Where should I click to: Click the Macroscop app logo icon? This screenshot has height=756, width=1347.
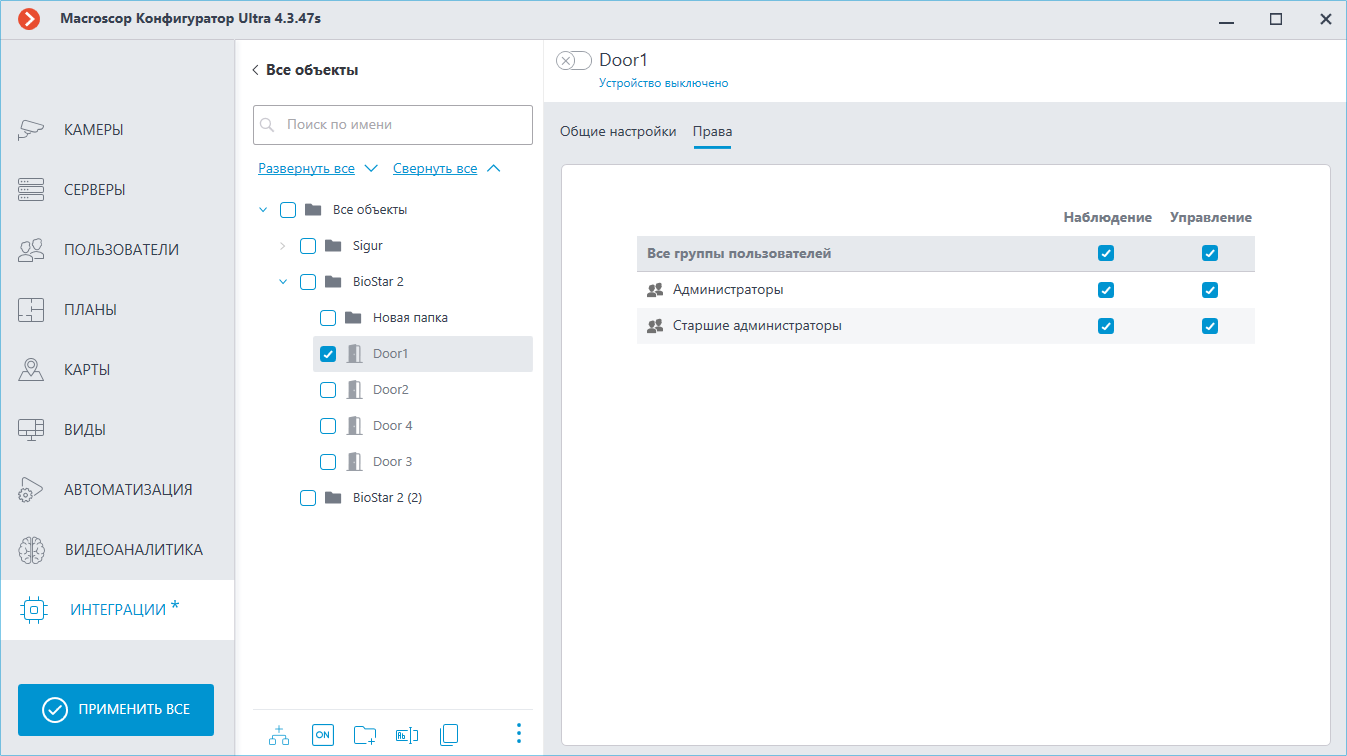tap(30, 19)
